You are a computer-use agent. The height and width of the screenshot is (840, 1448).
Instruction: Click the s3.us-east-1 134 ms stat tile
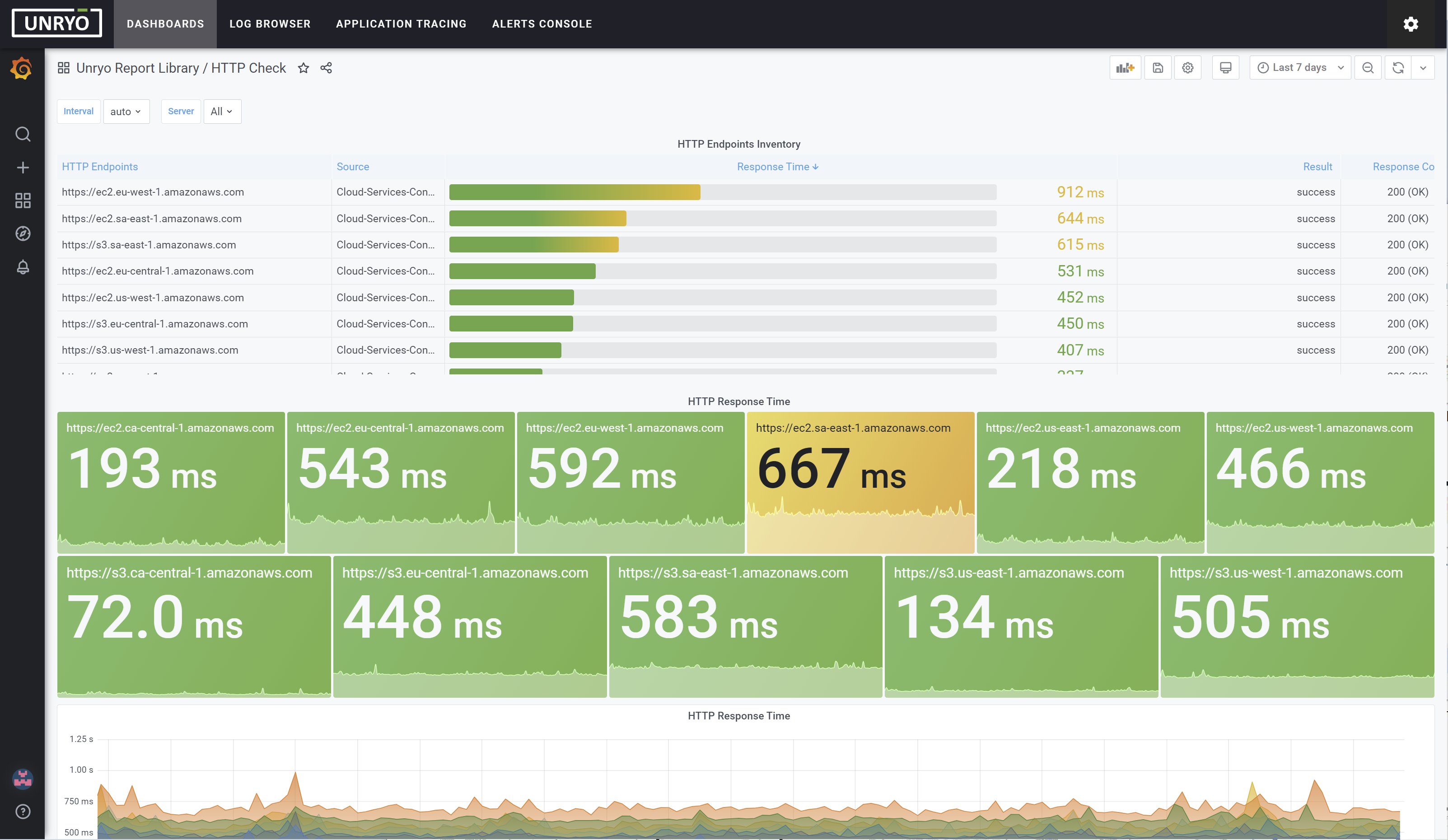pos(1022,627)
